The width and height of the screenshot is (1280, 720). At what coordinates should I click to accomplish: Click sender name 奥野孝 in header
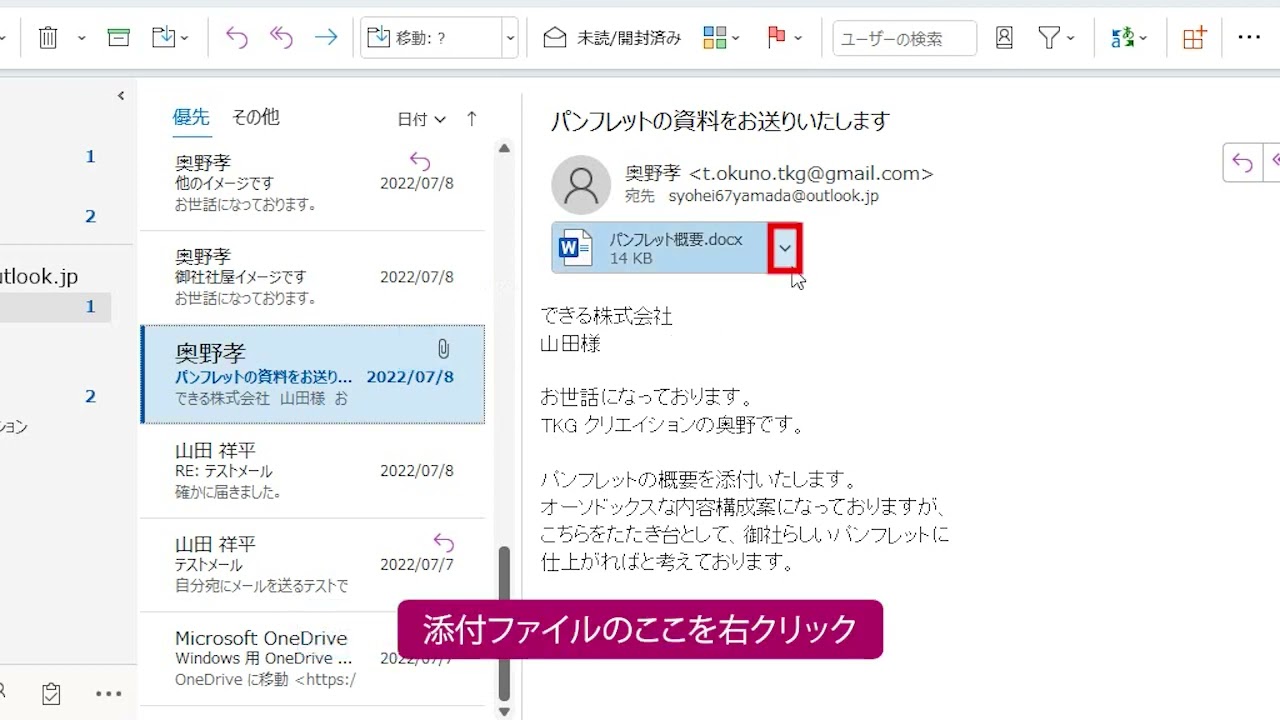653,173
